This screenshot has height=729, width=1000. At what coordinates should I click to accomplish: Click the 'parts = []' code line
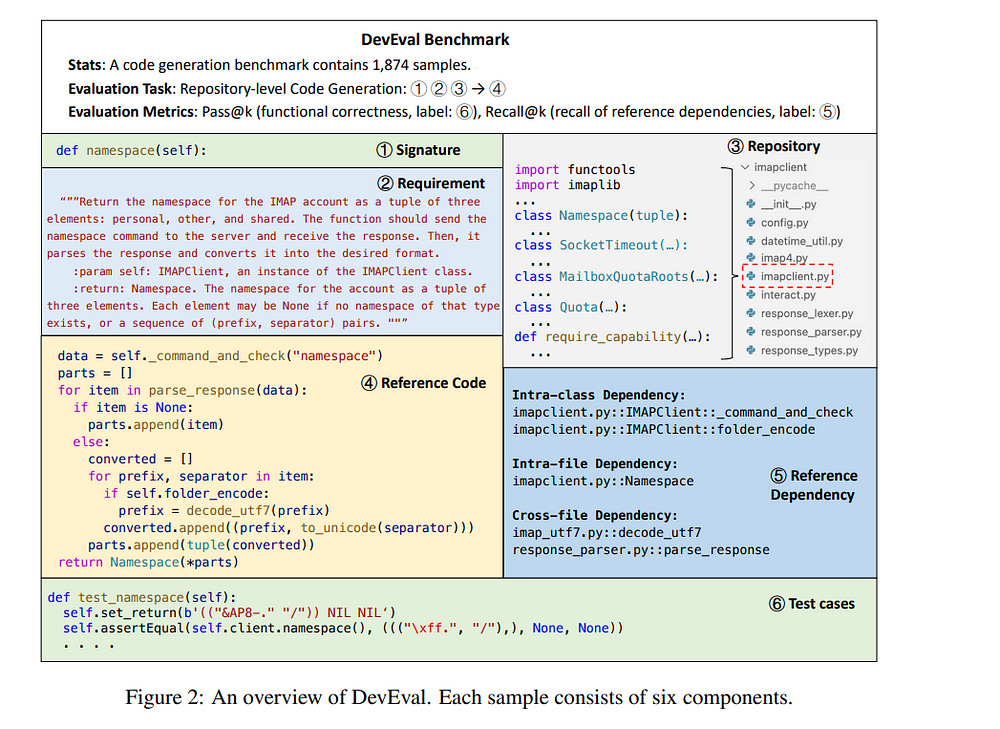95,373
